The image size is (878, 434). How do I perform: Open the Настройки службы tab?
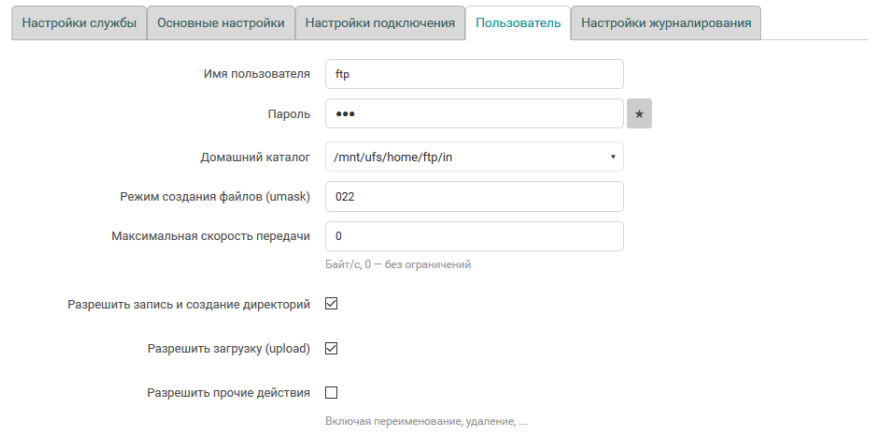[x=79, y=23]
